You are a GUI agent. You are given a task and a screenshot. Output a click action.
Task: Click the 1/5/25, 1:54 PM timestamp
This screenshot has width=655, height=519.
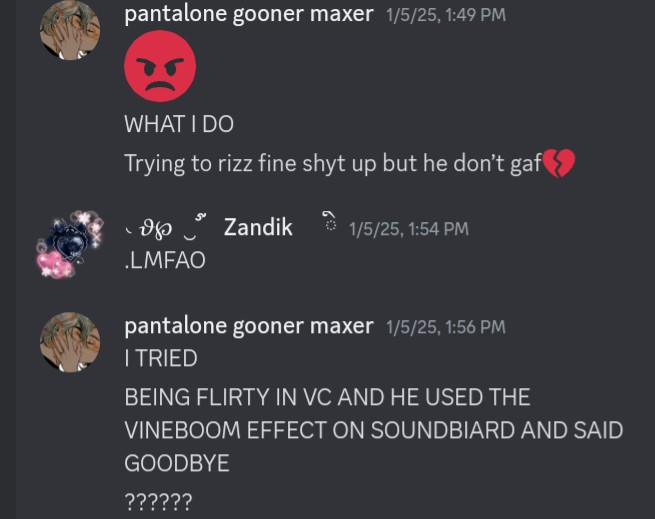pos(409,229)
